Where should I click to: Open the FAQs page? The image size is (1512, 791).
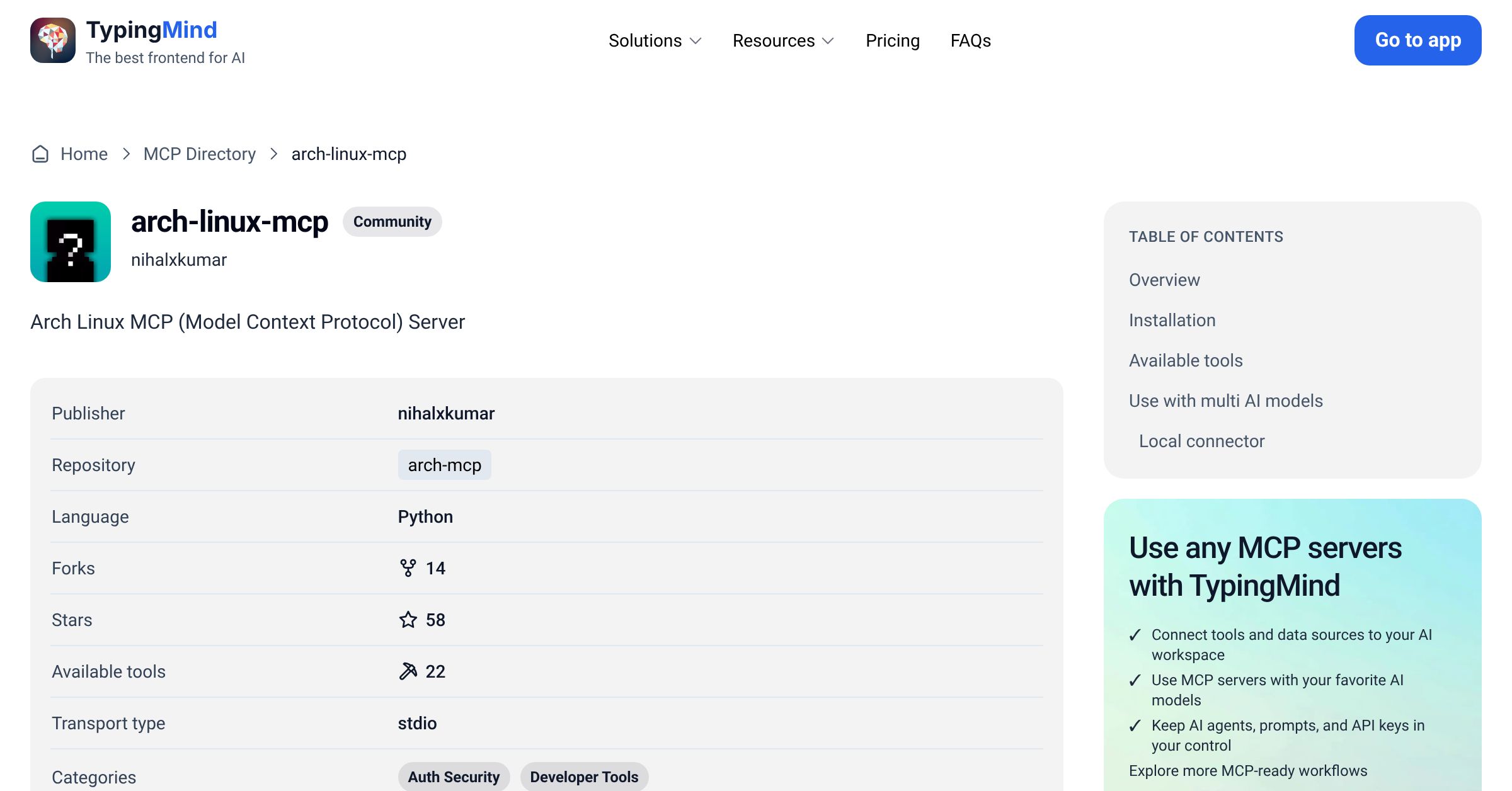coord(971,41)
